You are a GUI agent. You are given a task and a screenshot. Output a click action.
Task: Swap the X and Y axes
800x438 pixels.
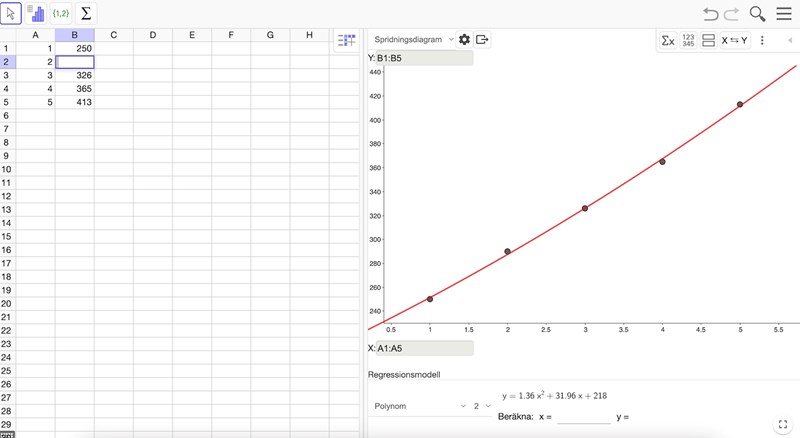click(735, 41)
